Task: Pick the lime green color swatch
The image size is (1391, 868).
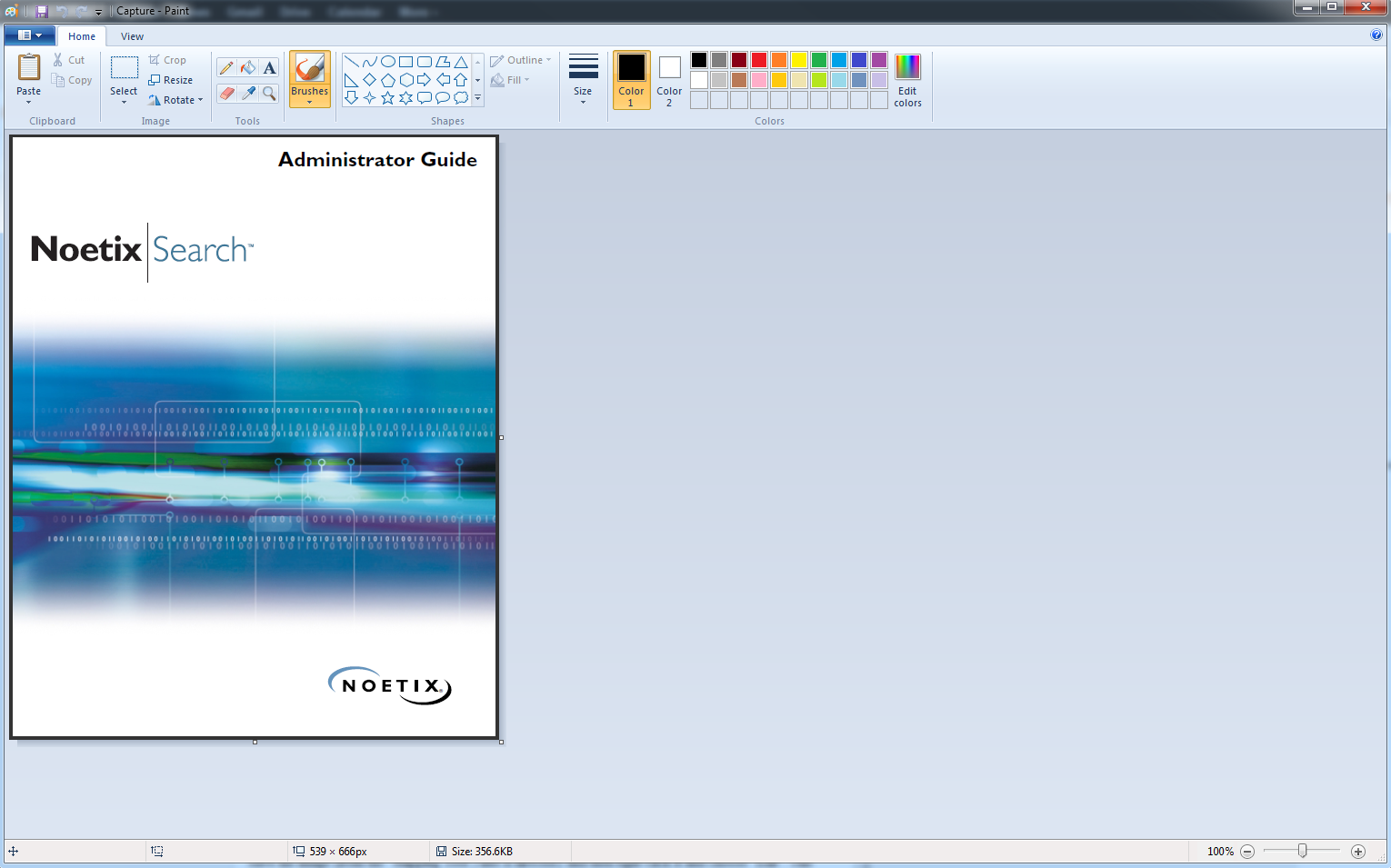Action: click(819, 80)
